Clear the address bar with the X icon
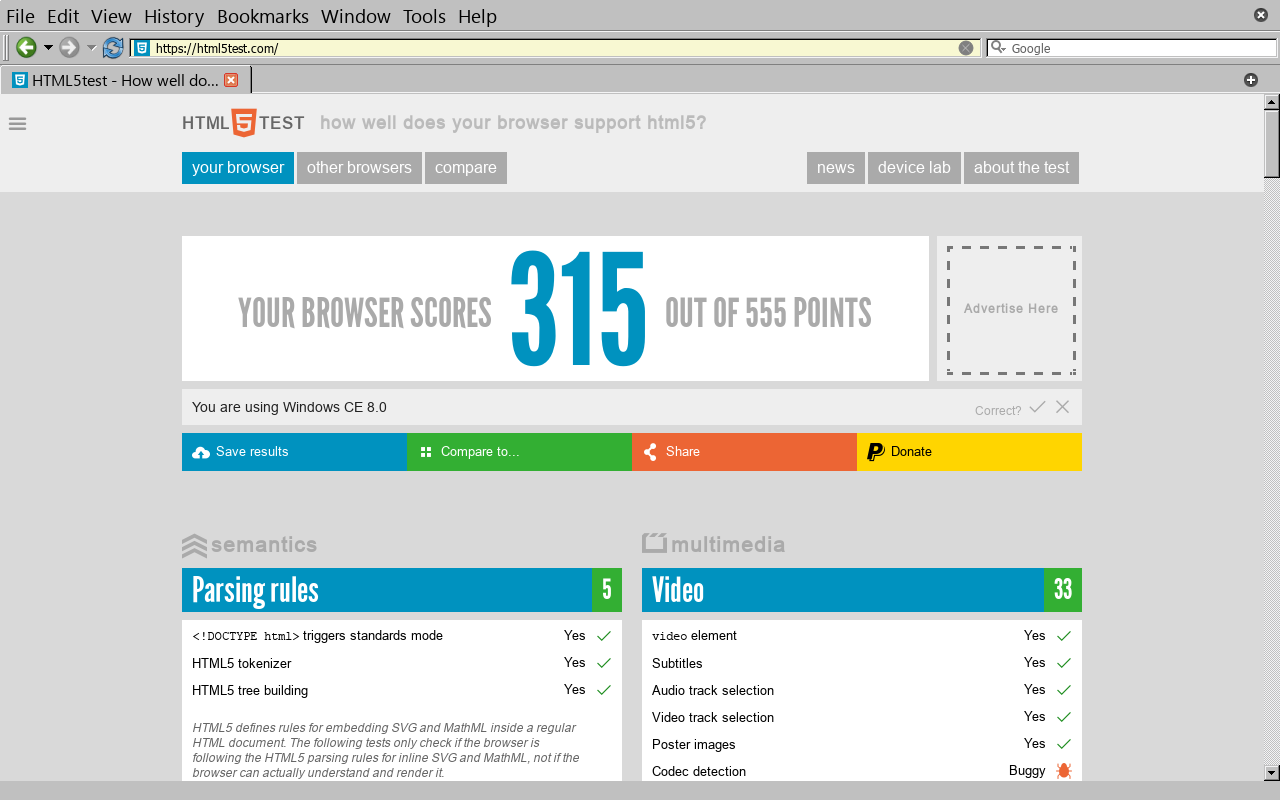The width and height of the screenshot is (1280, 800). [966, 48]
